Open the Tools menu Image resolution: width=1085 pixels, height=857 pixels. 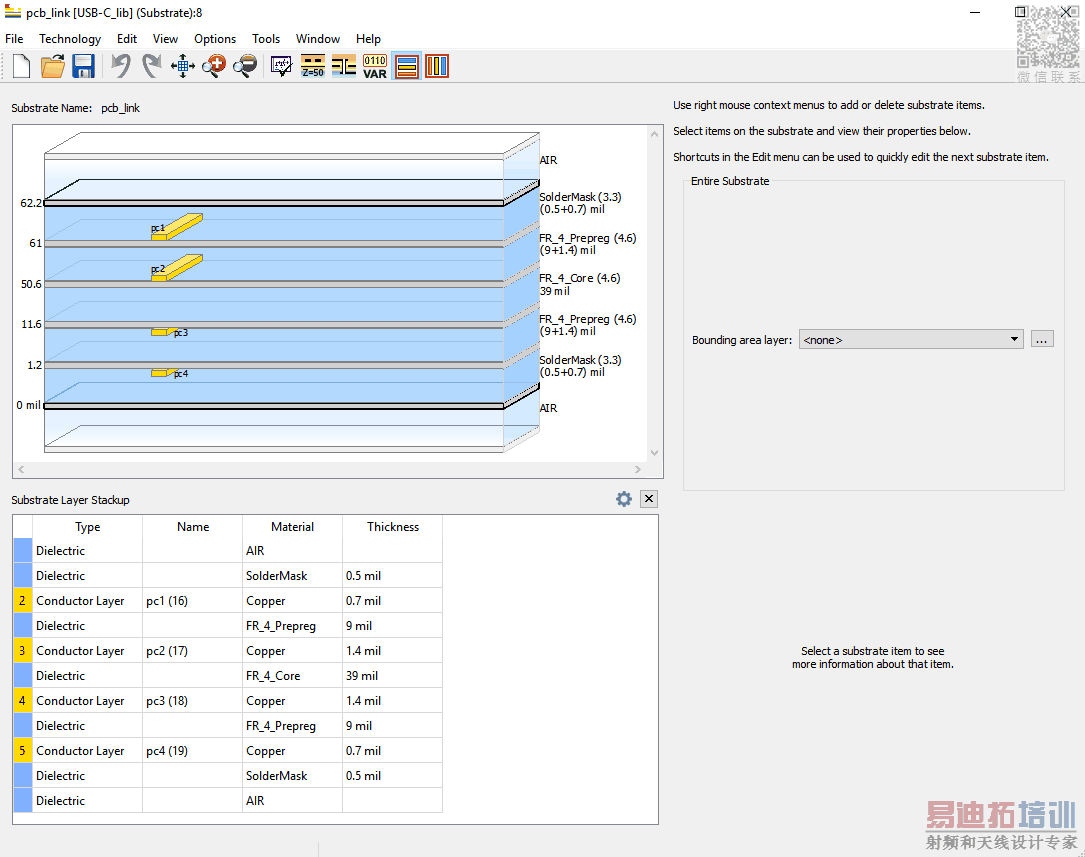(x=266, y=39)
